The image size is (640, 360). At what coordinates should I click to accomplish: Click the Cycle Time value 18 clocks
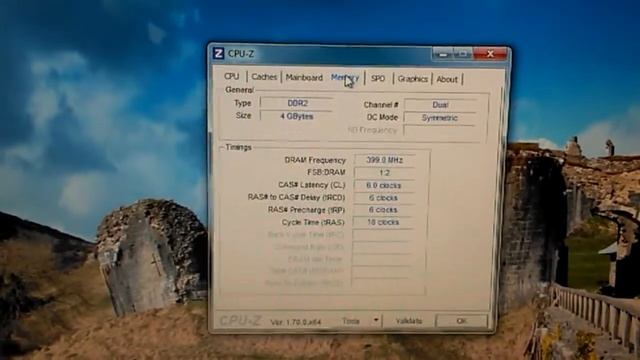384,222
